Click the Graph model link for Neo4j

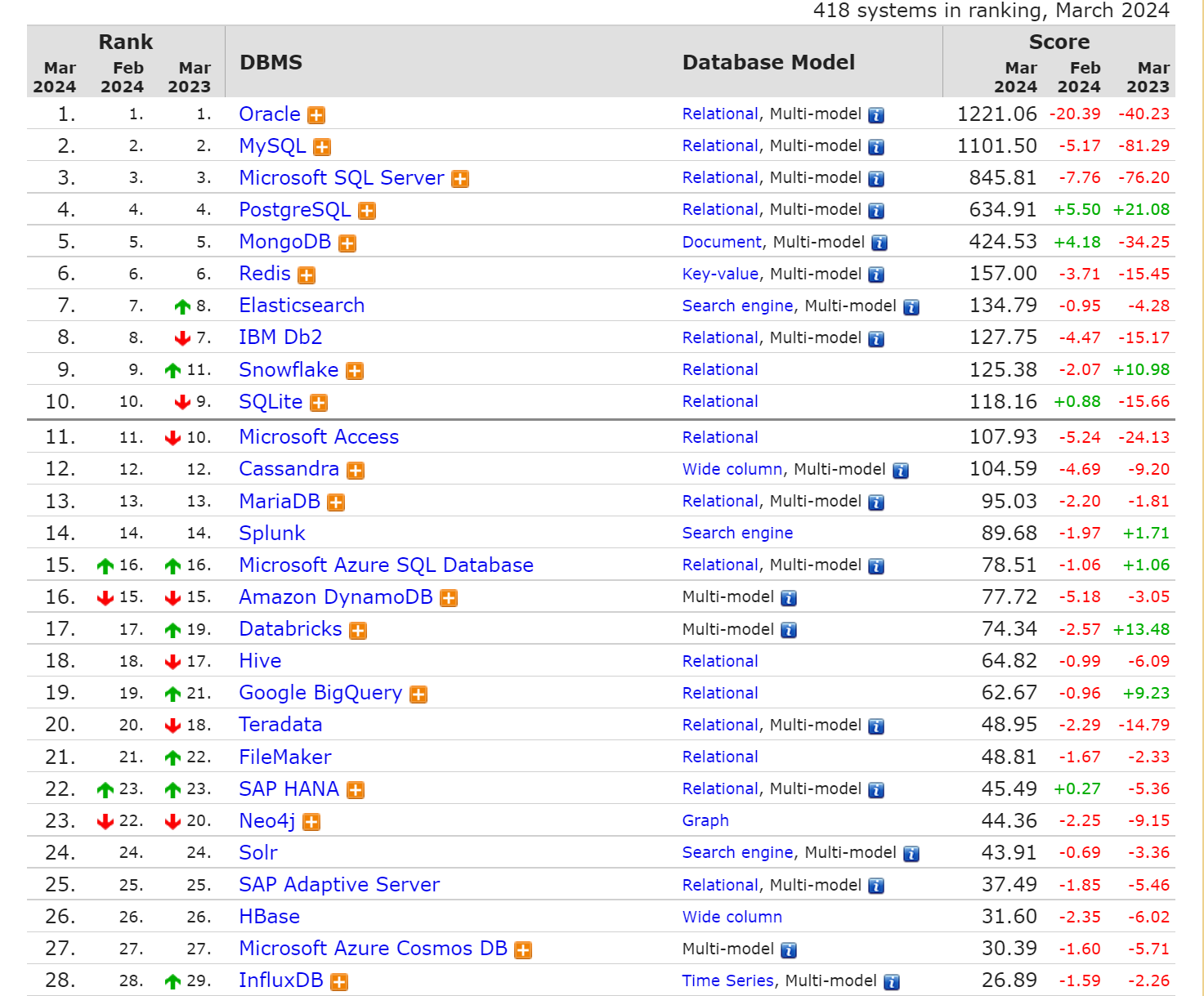(x=705, y=821)
